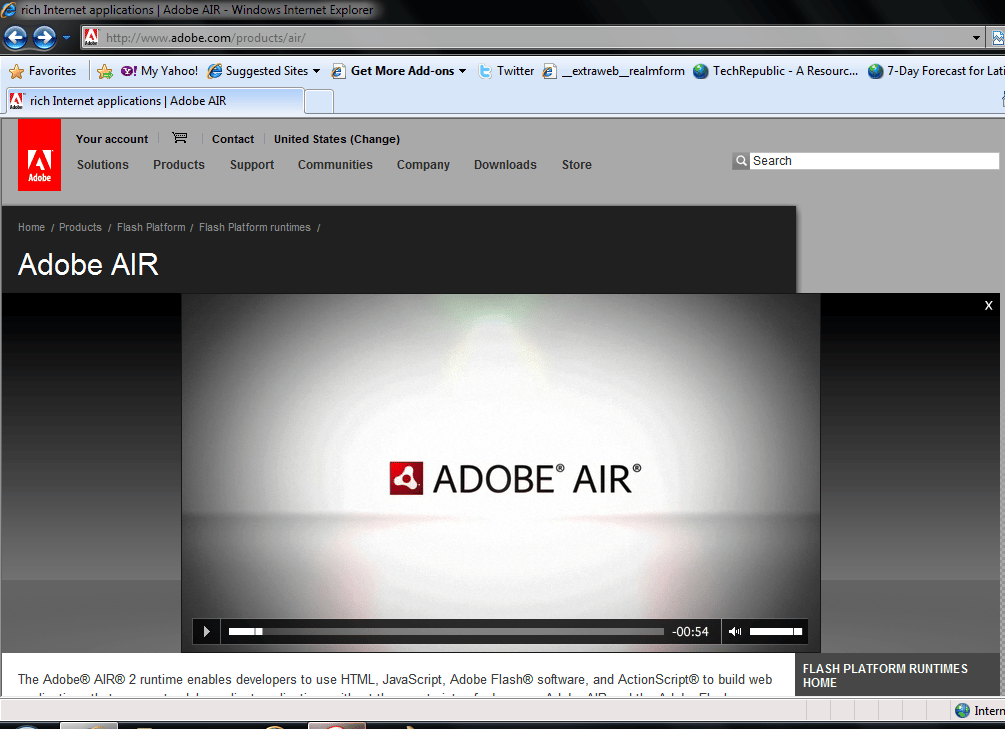This screenshot has height=729, width=1005.
Task: Open 7-Day Forecast favorites link
Action: tap(936, 71)
